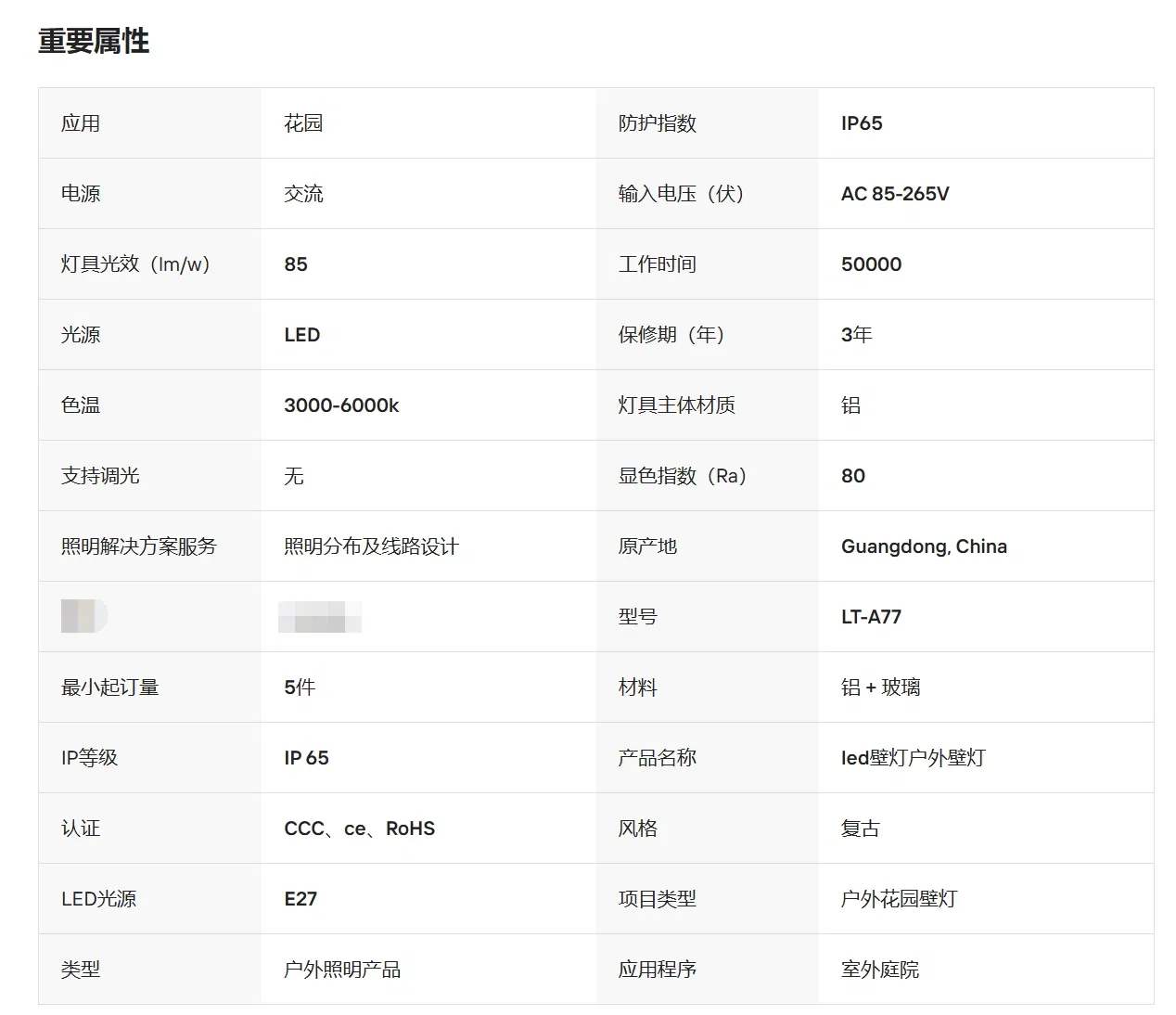Select the E27 value
This screenshot has height=1015, width=1176.
click(x=300, y=899)
